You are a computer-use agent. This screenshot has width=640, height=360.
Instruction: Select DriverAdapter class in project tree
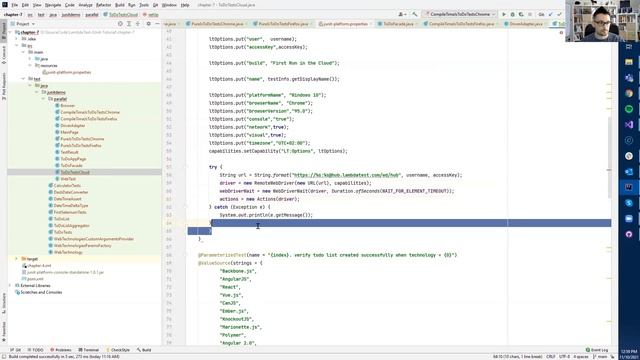(73, 126)
